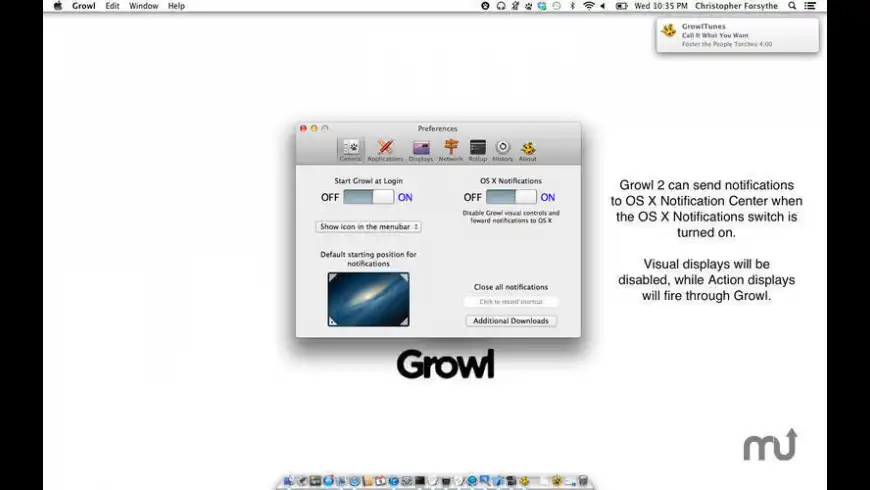Image resolution: width=870 pixels, height=490 pixels.
Task: Switch to the Rollup pane
Action: pos(477,150)
